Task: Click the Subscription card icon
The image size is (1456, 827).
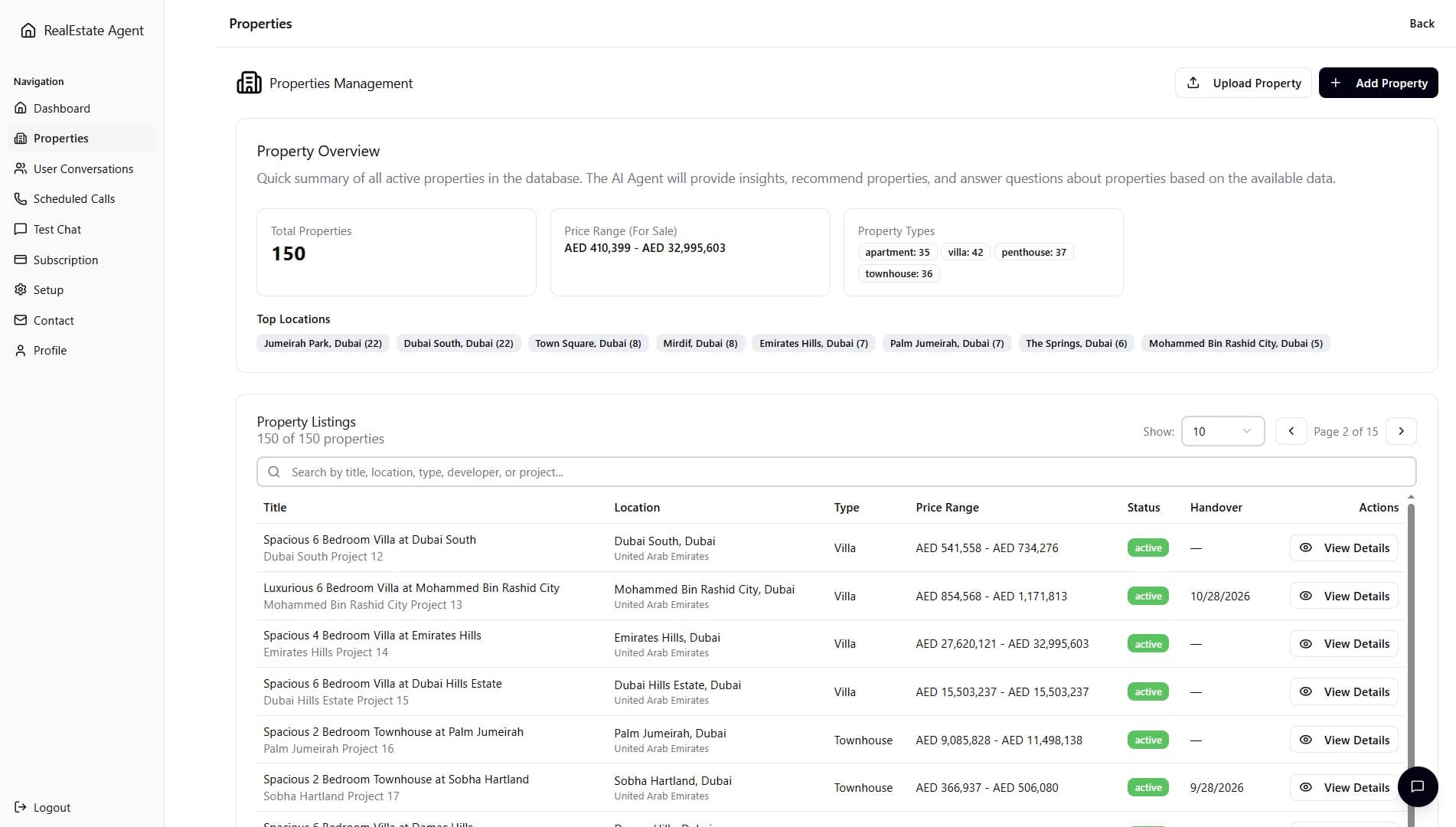Action: click(21, 260)
